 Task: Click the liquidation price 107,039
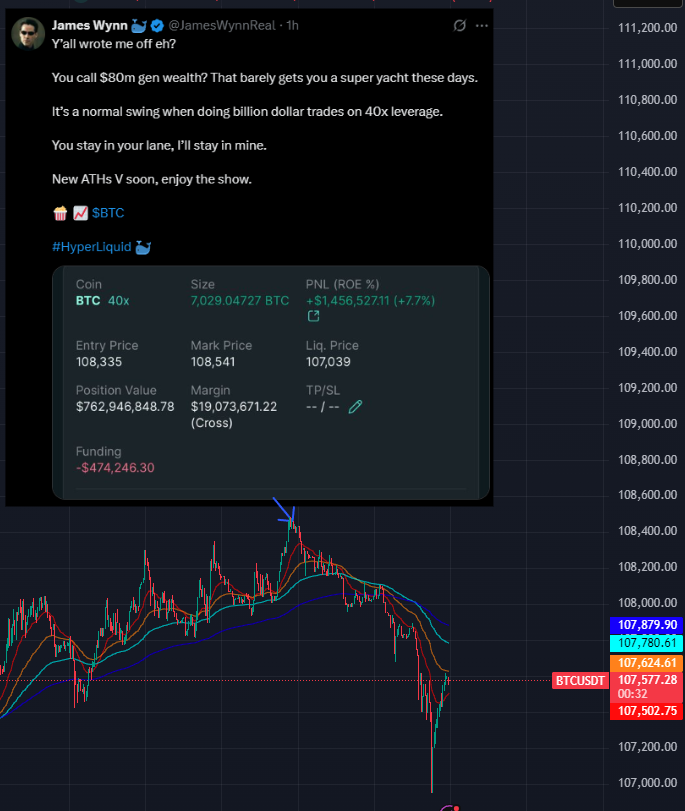328,362
